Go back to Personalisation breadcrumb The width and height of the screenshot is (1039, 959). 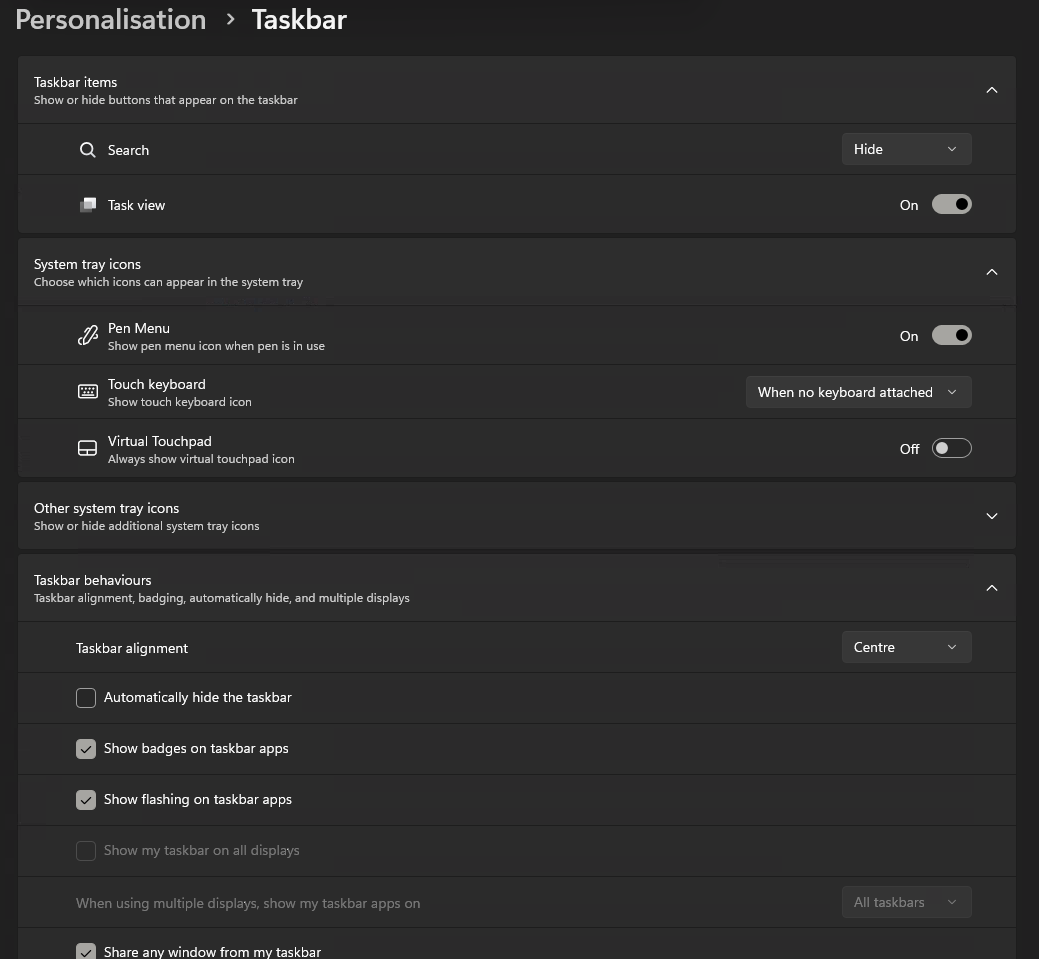coord(111,19)
